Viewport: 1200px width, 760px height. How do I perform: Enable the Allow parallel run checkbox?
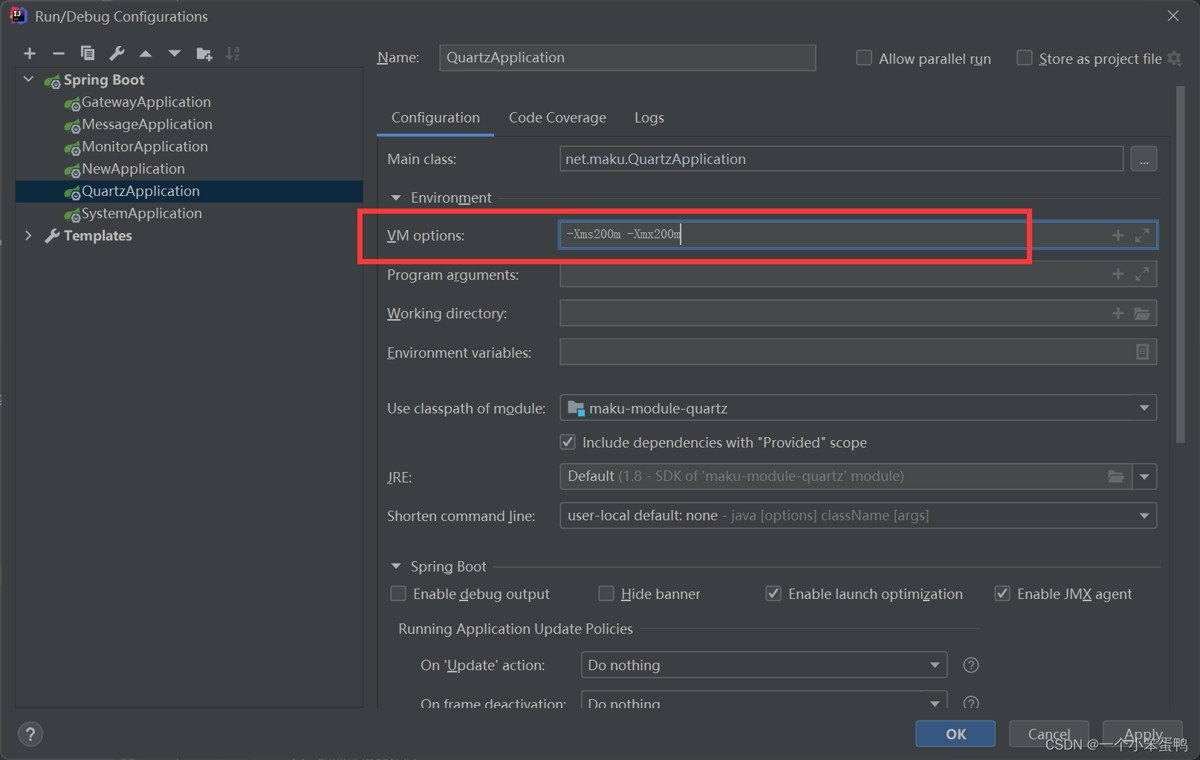(x=864, y=58)
